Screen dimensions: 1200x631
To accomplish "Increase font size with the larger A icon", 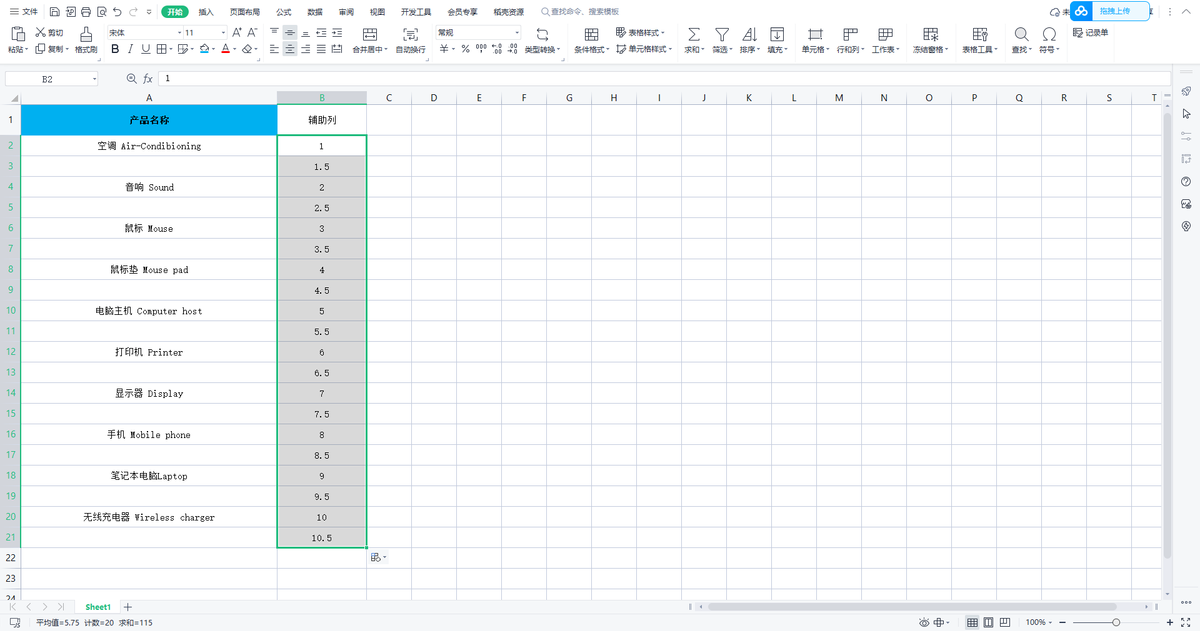I will point(237,32).
